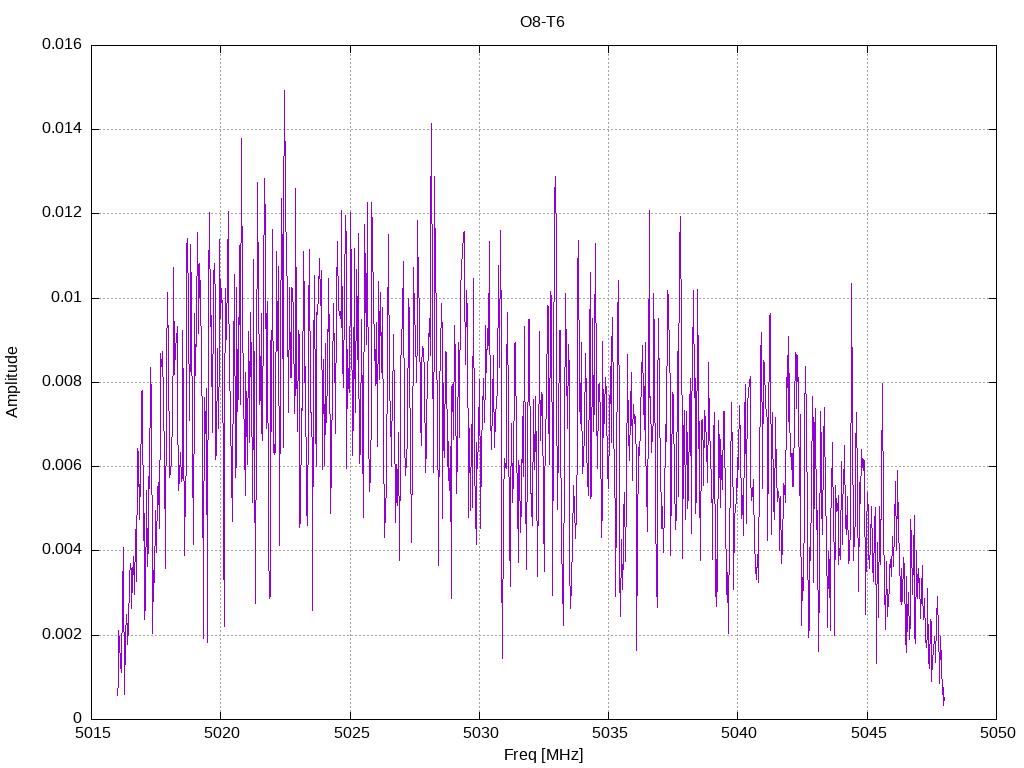Click the 5050 x-axis tick label

pos(997,733)
